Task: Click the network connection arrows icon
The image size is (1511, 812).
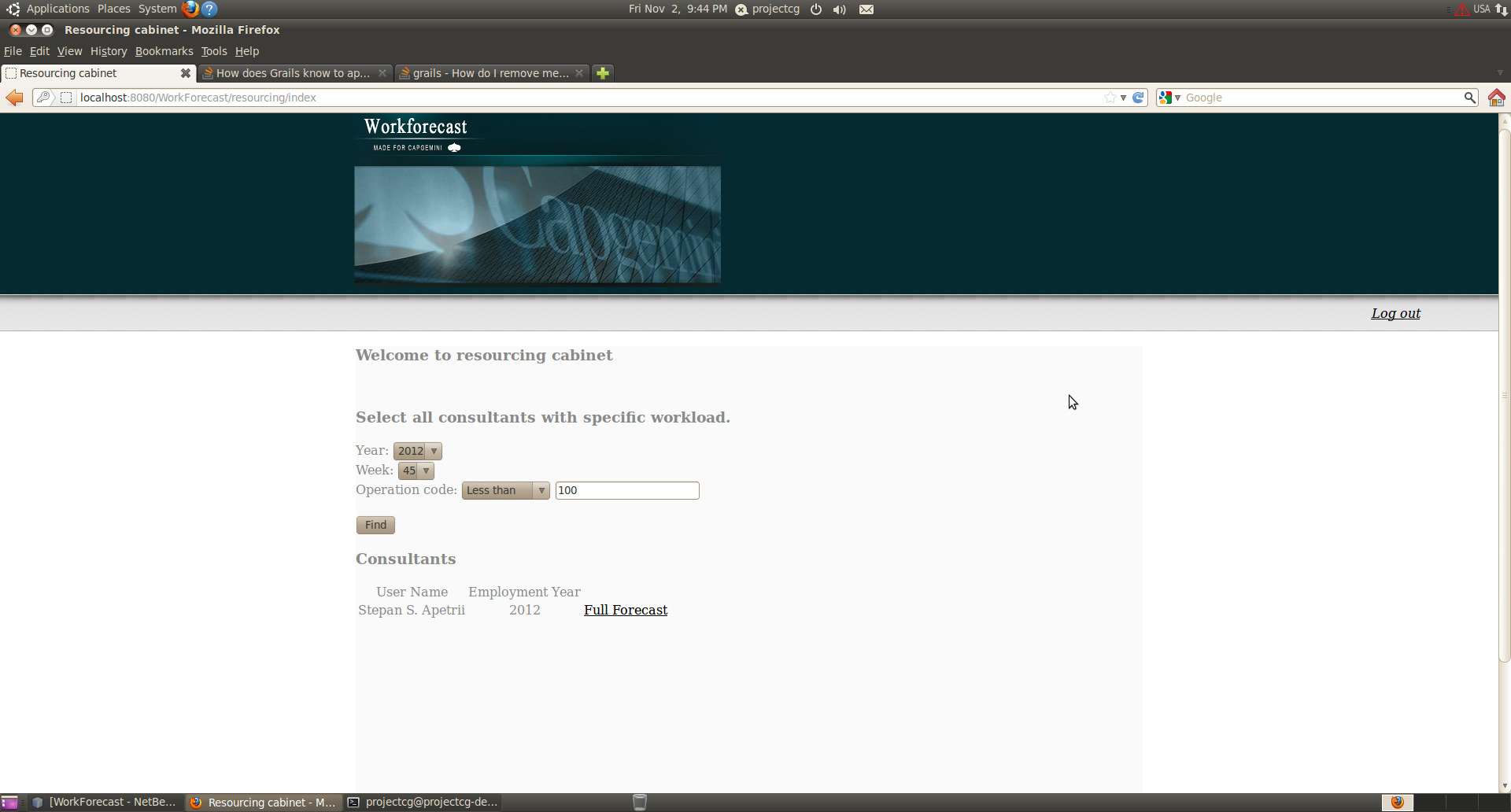Action: coord(1502,9)
